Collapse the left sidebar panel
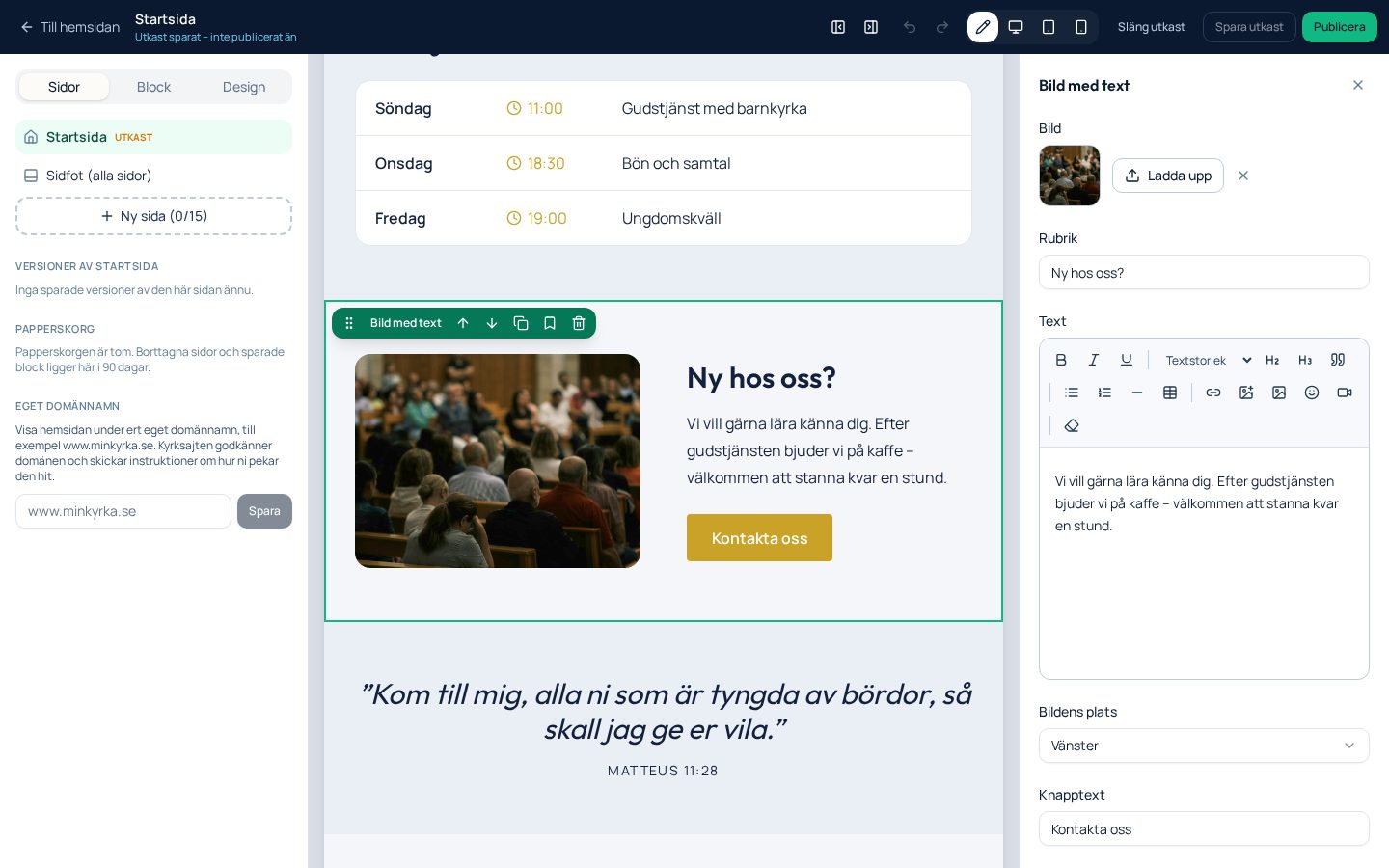The width and height of the screenshot is (1389, 868). [838, 27]
